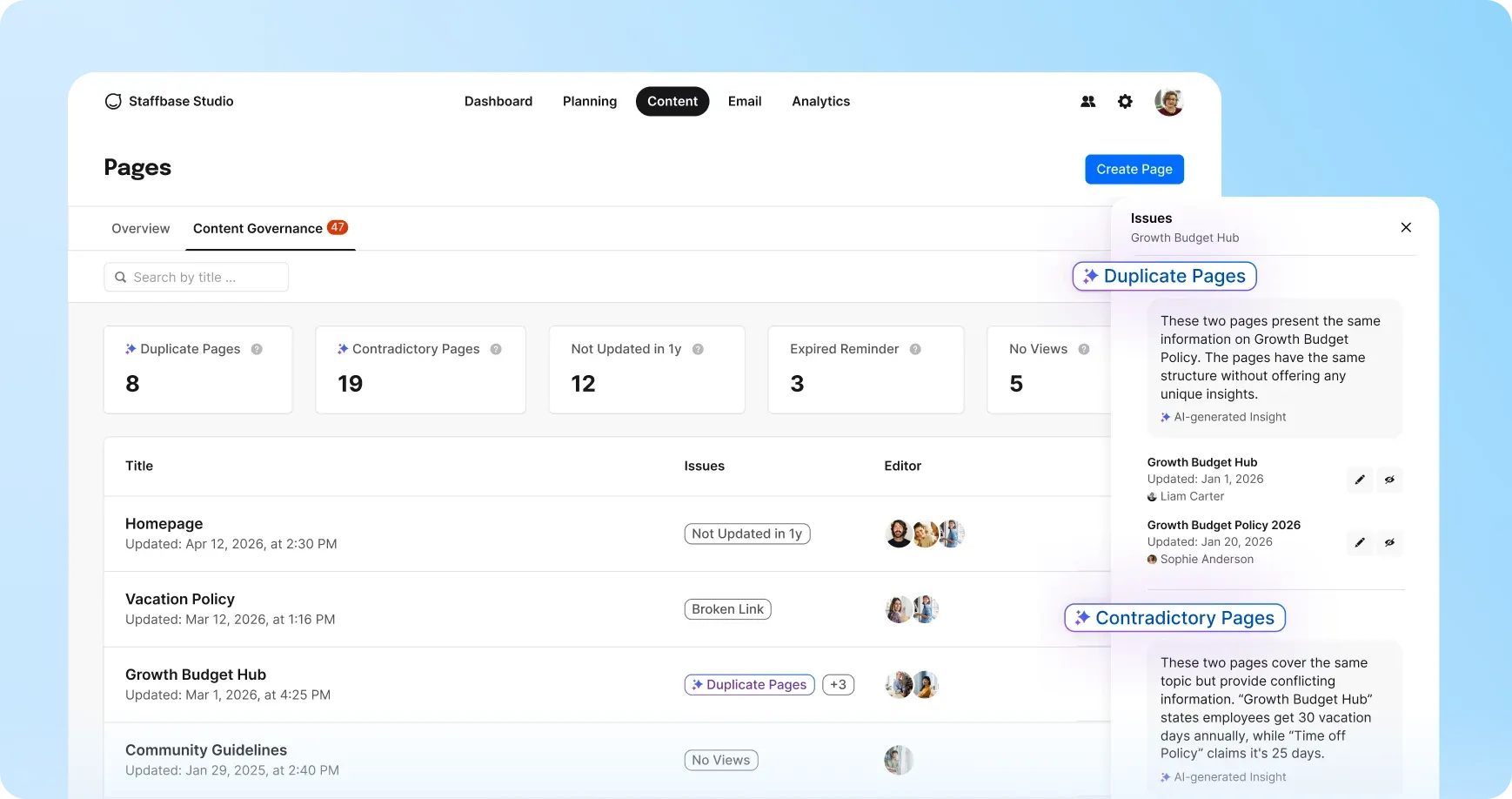Open Duplicate Pages issue tag on Growth Budget Hub
Screen dimensions: 1512x799
(749, 685)
